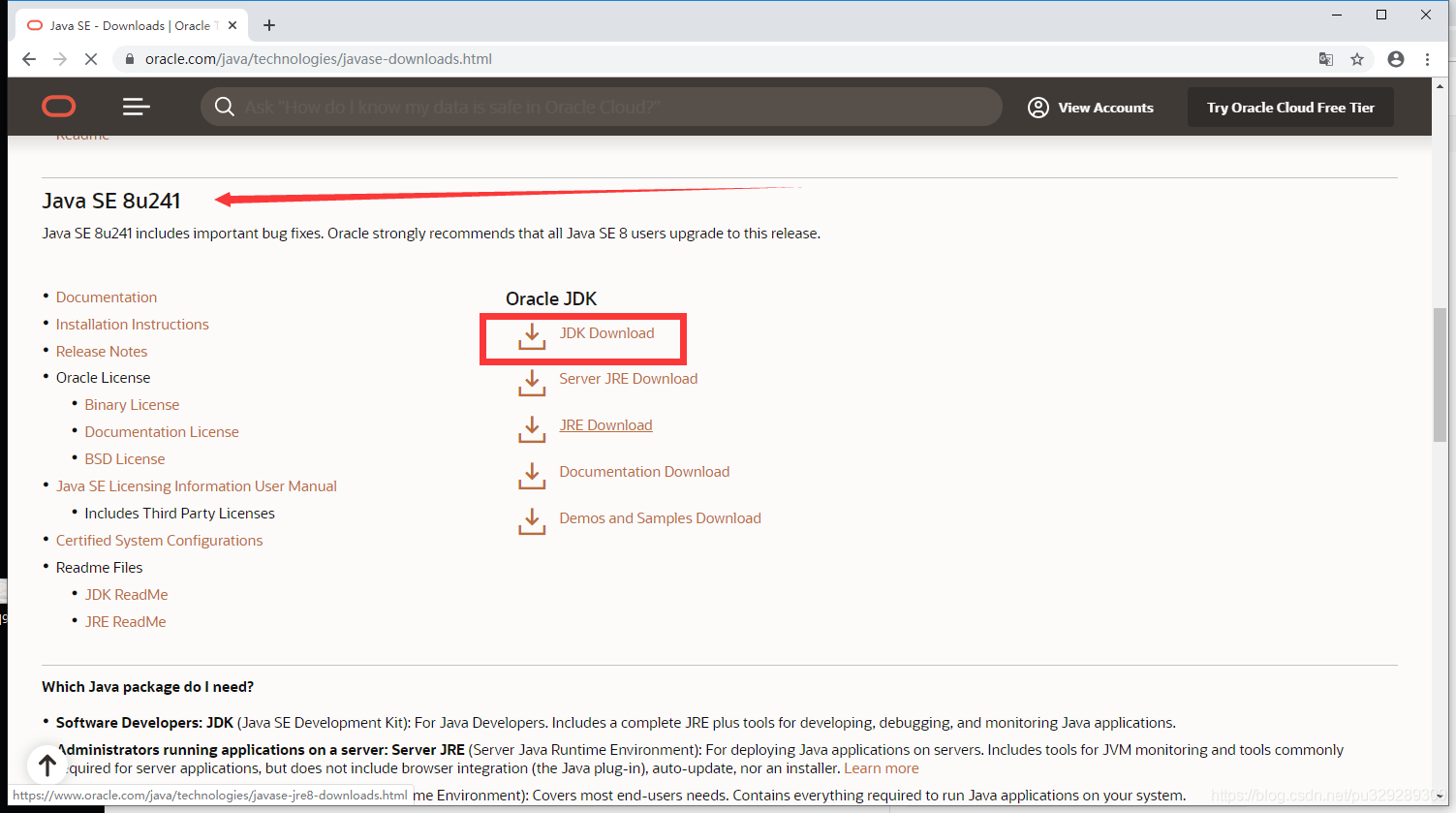Open Chrome profile avatar icon
1456x813 pixels.
click(1396, 59)
